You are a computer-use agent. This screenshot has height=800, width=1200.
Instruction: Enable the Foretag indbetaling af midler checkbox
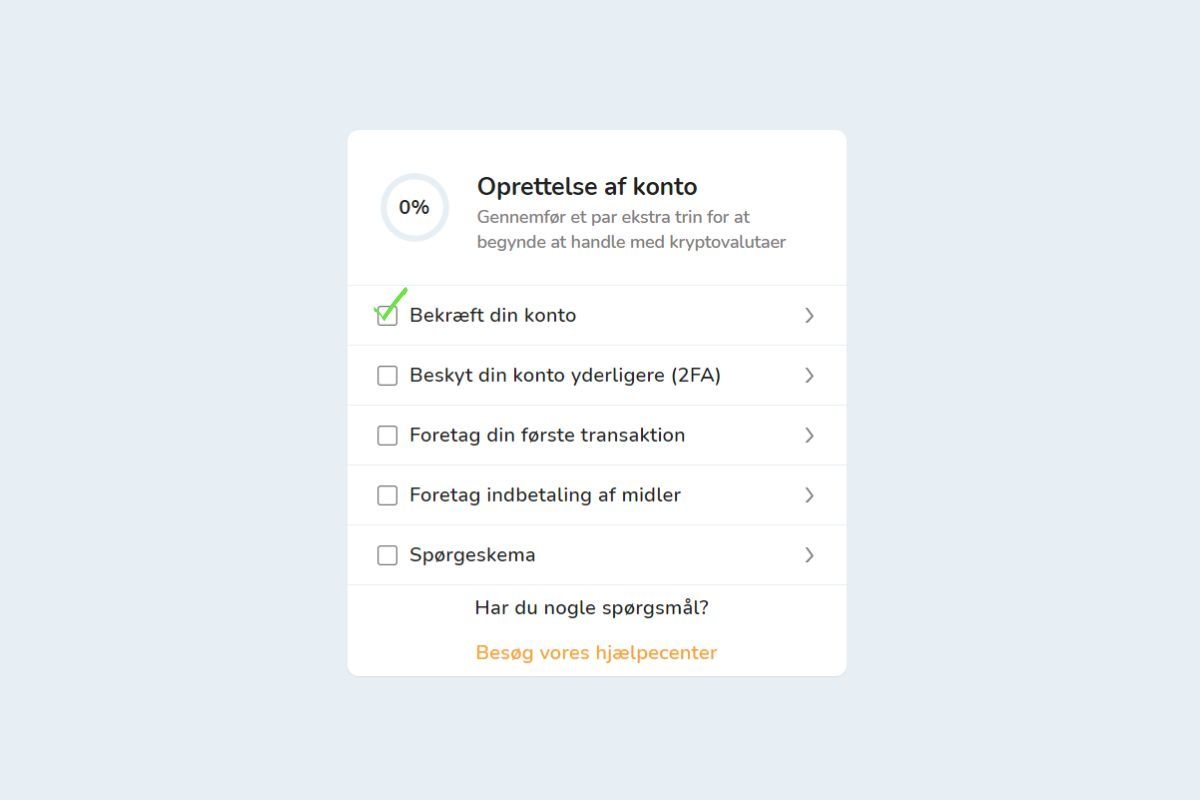pos(387,496)
